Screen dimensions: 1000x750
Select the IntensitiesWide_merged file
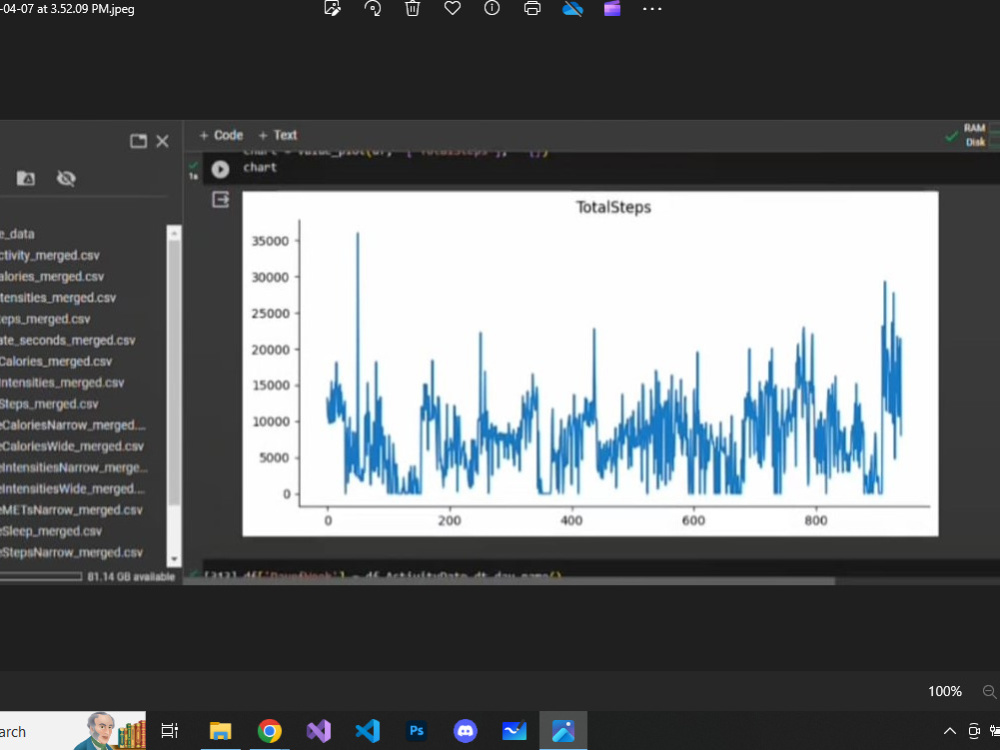point(72,489)
